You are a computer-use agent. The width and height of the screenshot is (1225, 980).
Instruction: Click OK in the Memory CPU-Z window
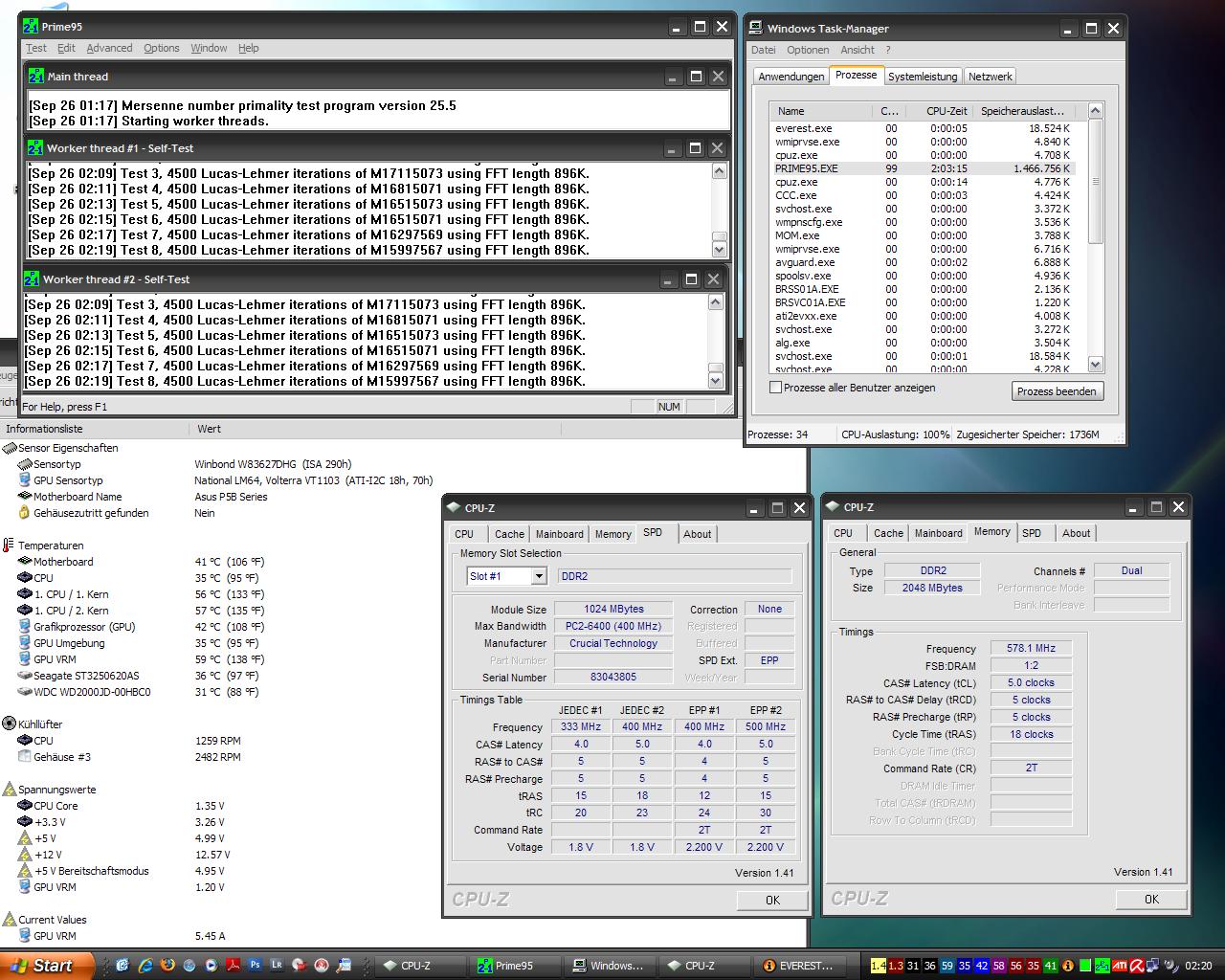pos(1151,899)
